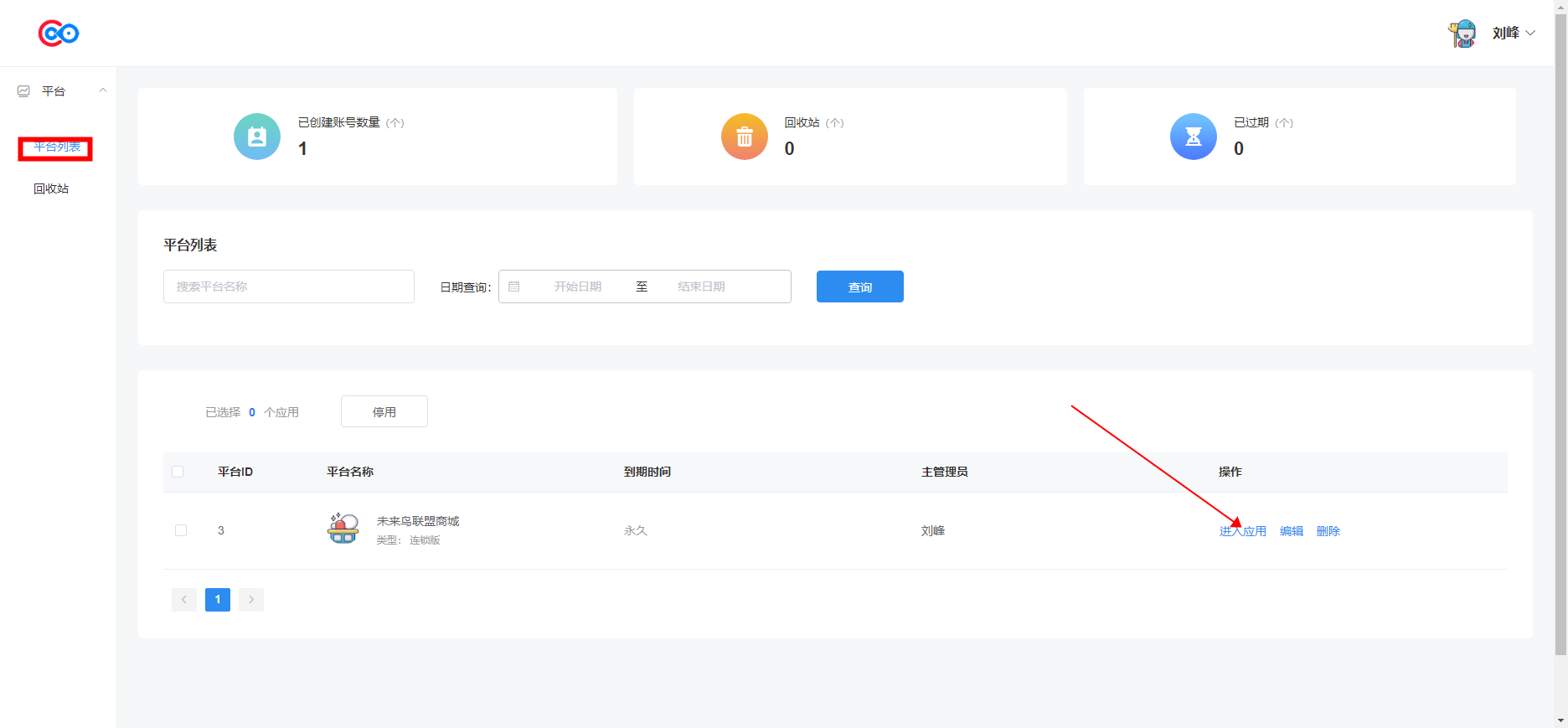
Task: Click the 未来鸟联盟商城 platform thumbnail
Action: pyautogui.click(x=343, y=529)
